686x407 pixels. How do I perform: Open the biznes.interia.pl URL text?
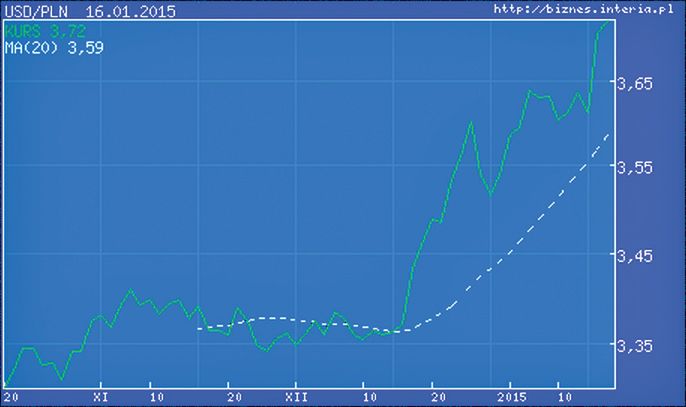tap(584, 9)
